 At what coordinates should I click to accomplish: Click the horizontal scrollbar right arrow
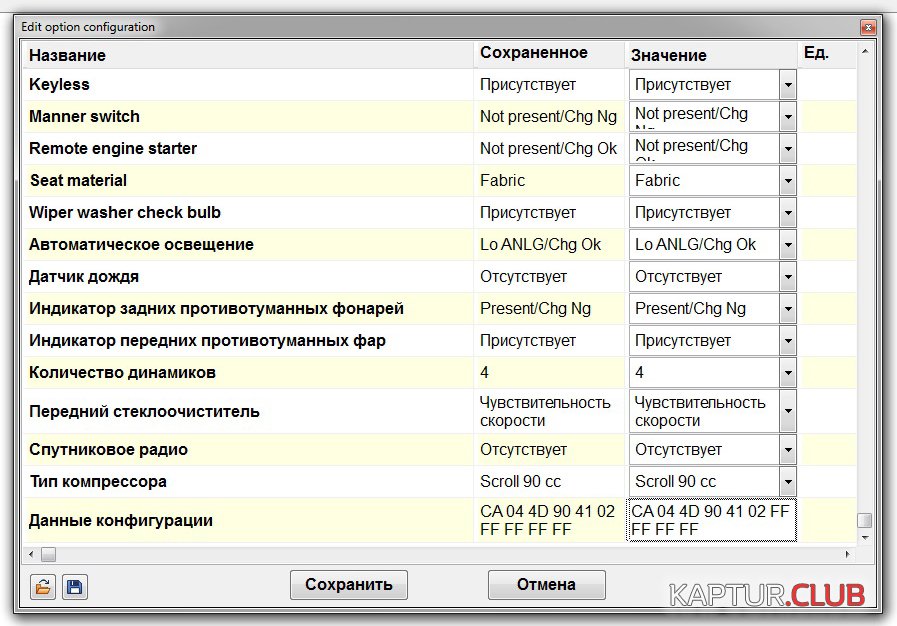[849, 554]
